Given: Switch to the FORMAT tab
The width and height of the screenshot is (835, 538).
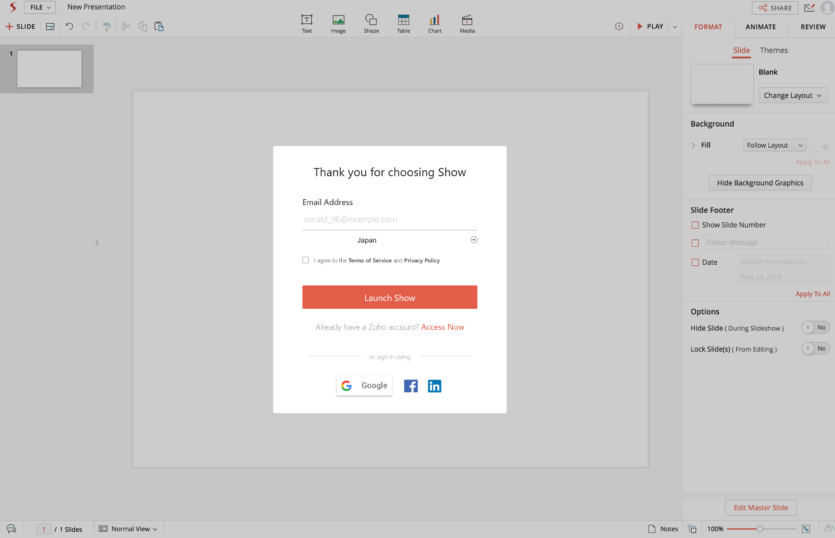Looking at the screenshot, I should tap(708, 27).
